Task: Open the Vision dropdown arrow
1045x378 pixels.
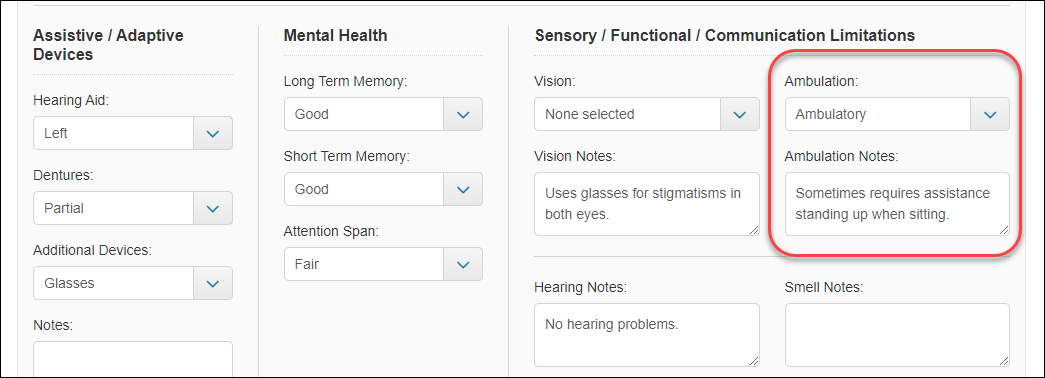Action: 740,114
